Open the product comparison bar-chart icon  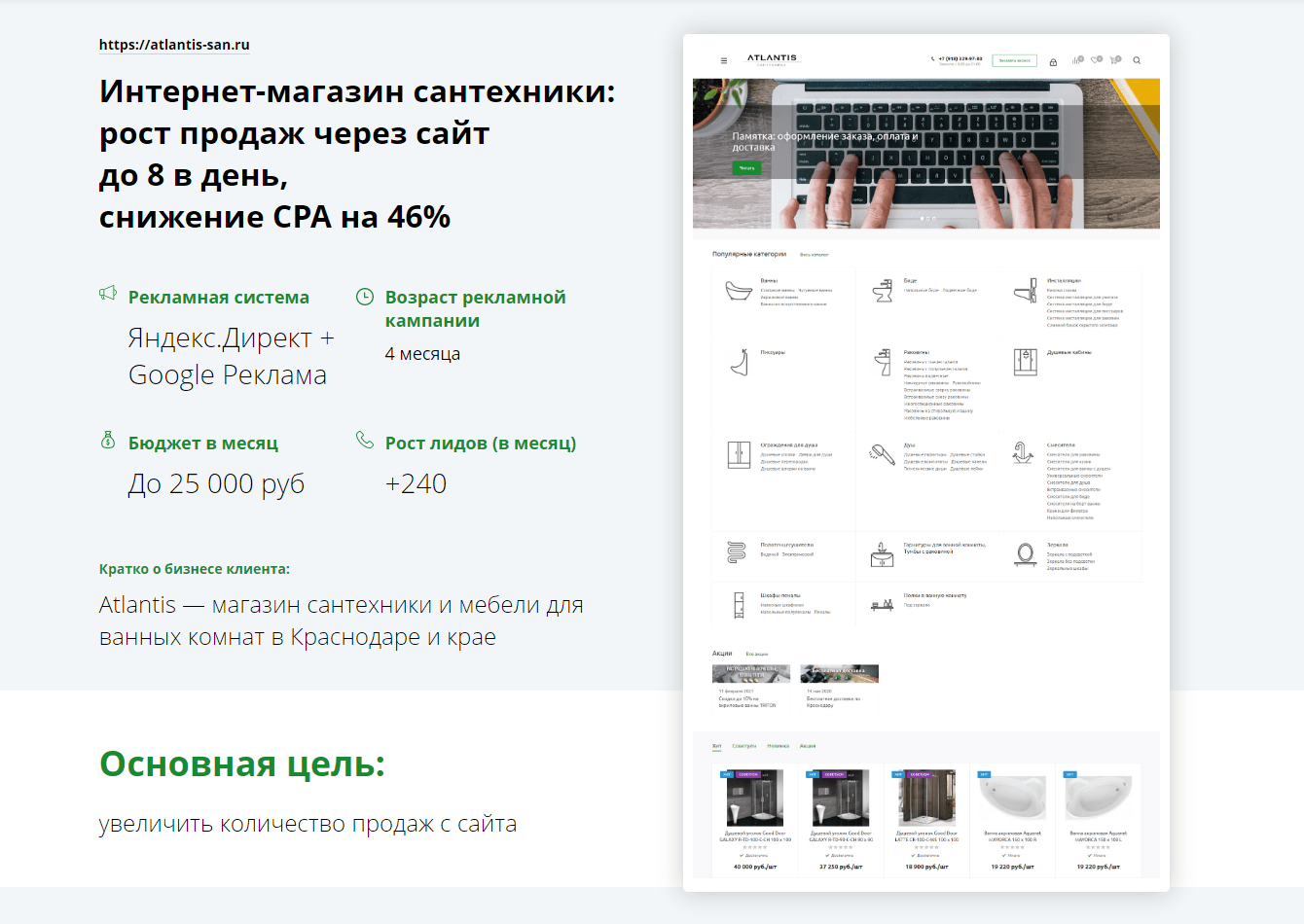click(1076, 61)
